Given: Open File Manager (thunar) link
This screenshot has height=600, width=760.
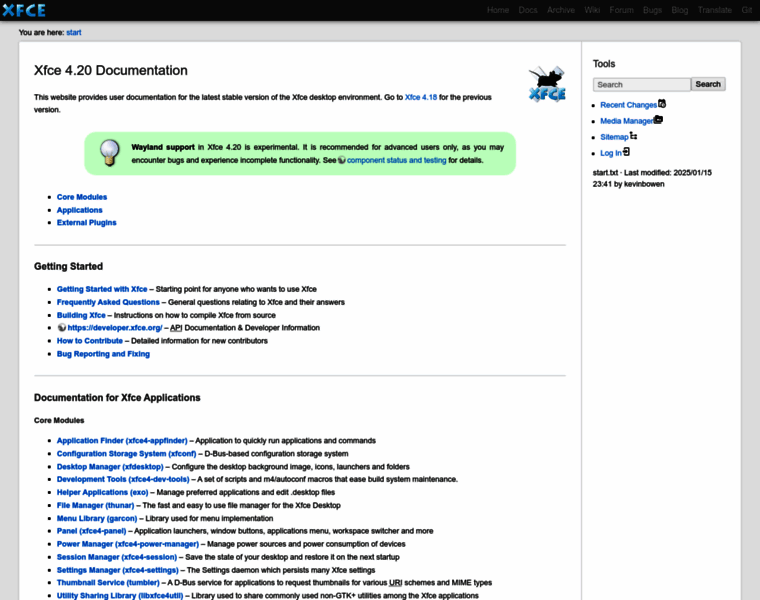Looking at the screenshot, I should pos(95,505).
